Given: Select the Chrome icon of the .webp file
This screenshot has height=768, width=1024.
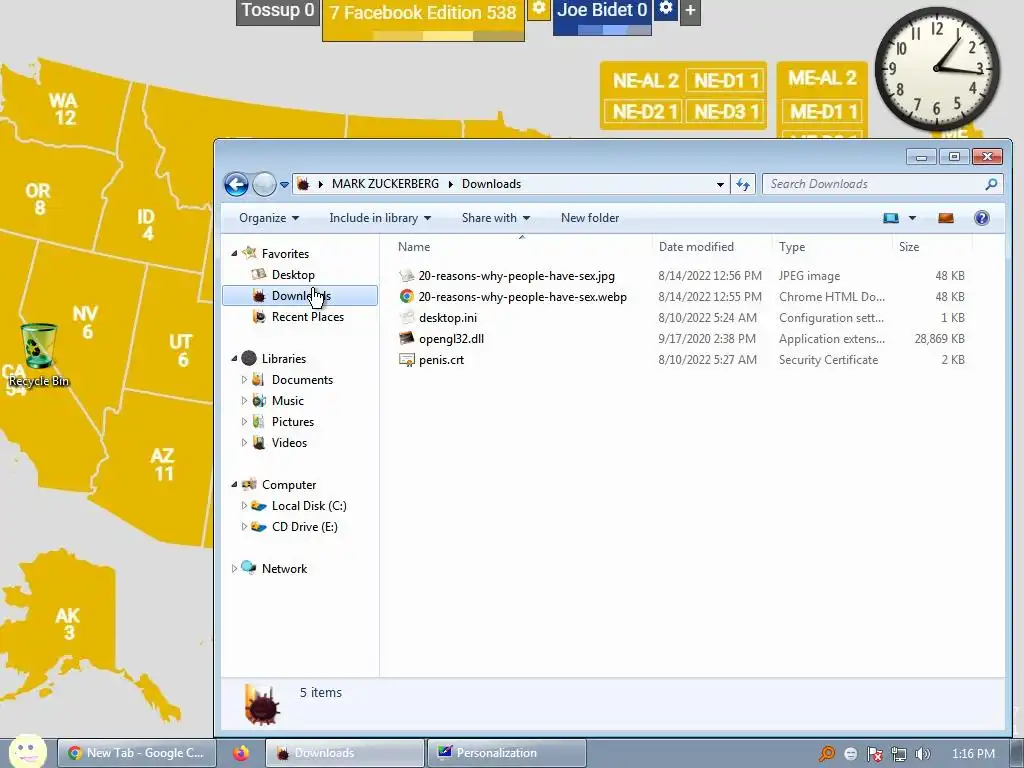Looking at the screenshot, I should click(x=406, y=296).
